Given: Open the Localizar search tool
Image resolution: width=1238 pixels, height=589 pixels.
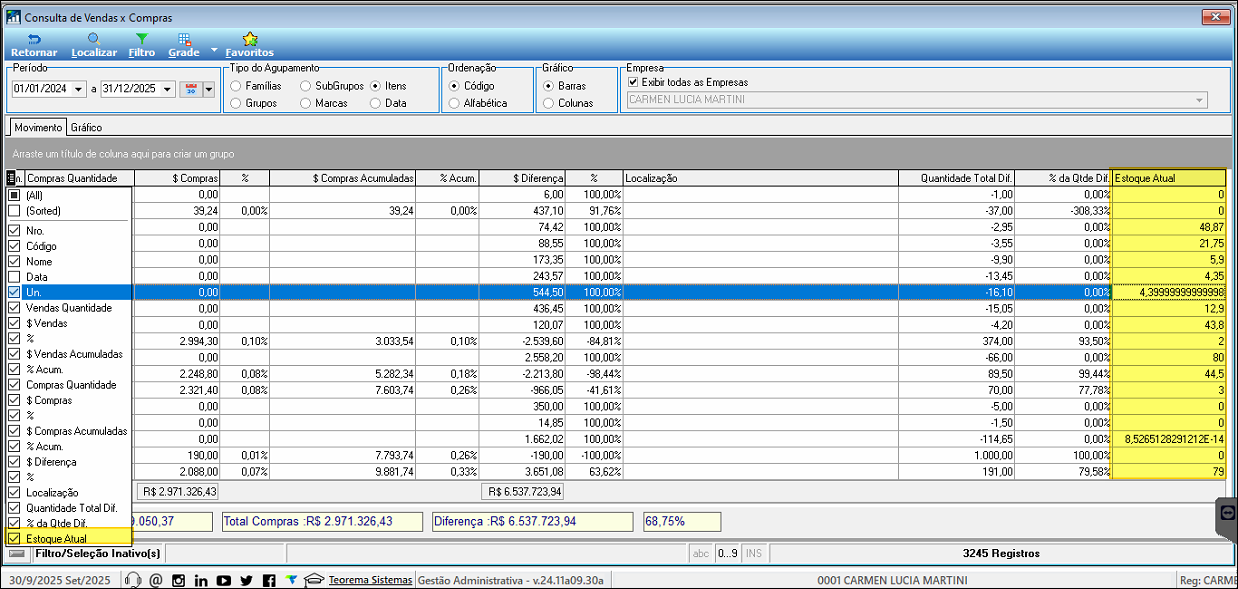Looking at the screenshot, I should (x=94, y=44).
